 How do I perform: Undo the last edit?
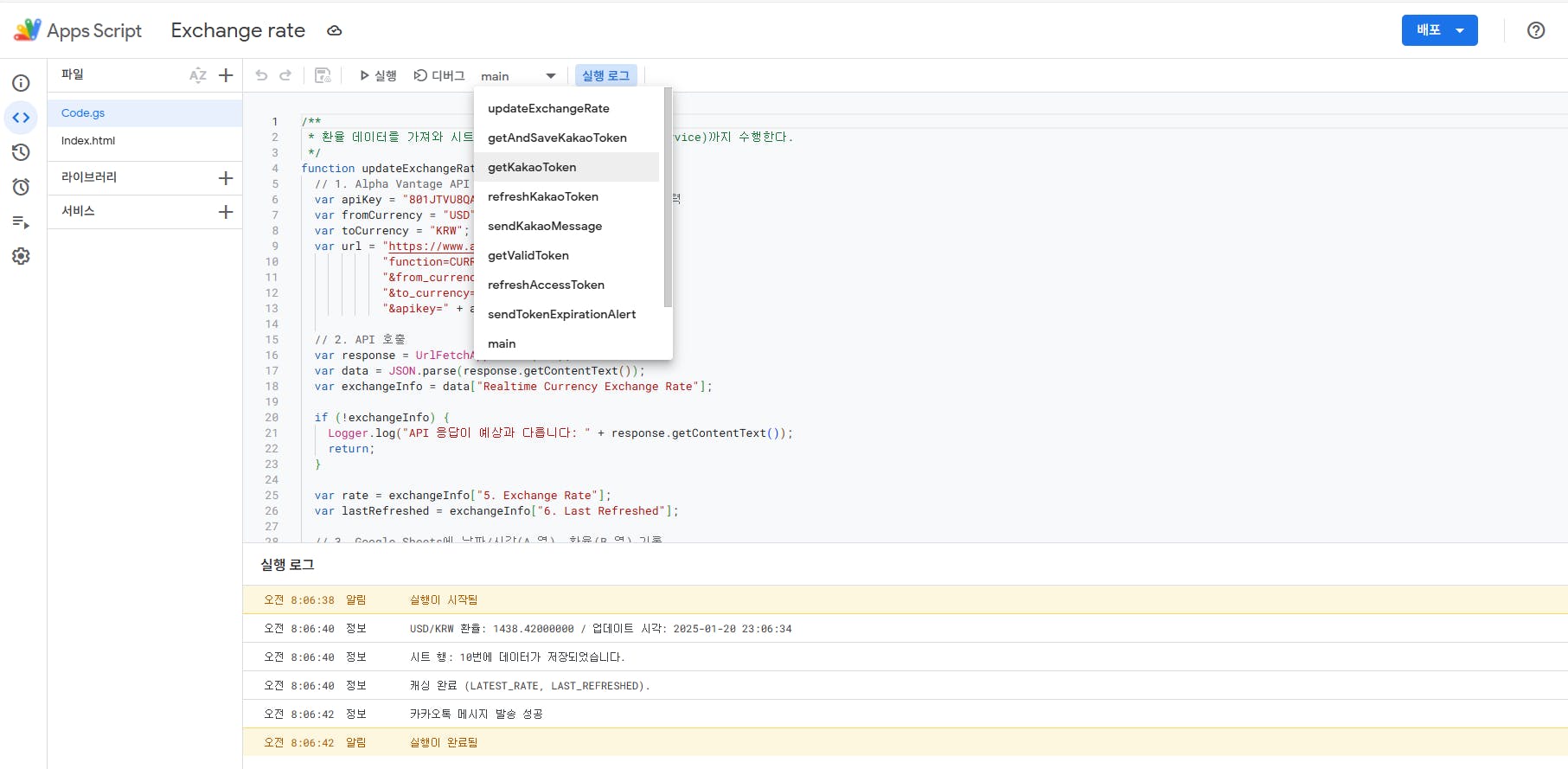pyautogui.click(x=261, y=75)
